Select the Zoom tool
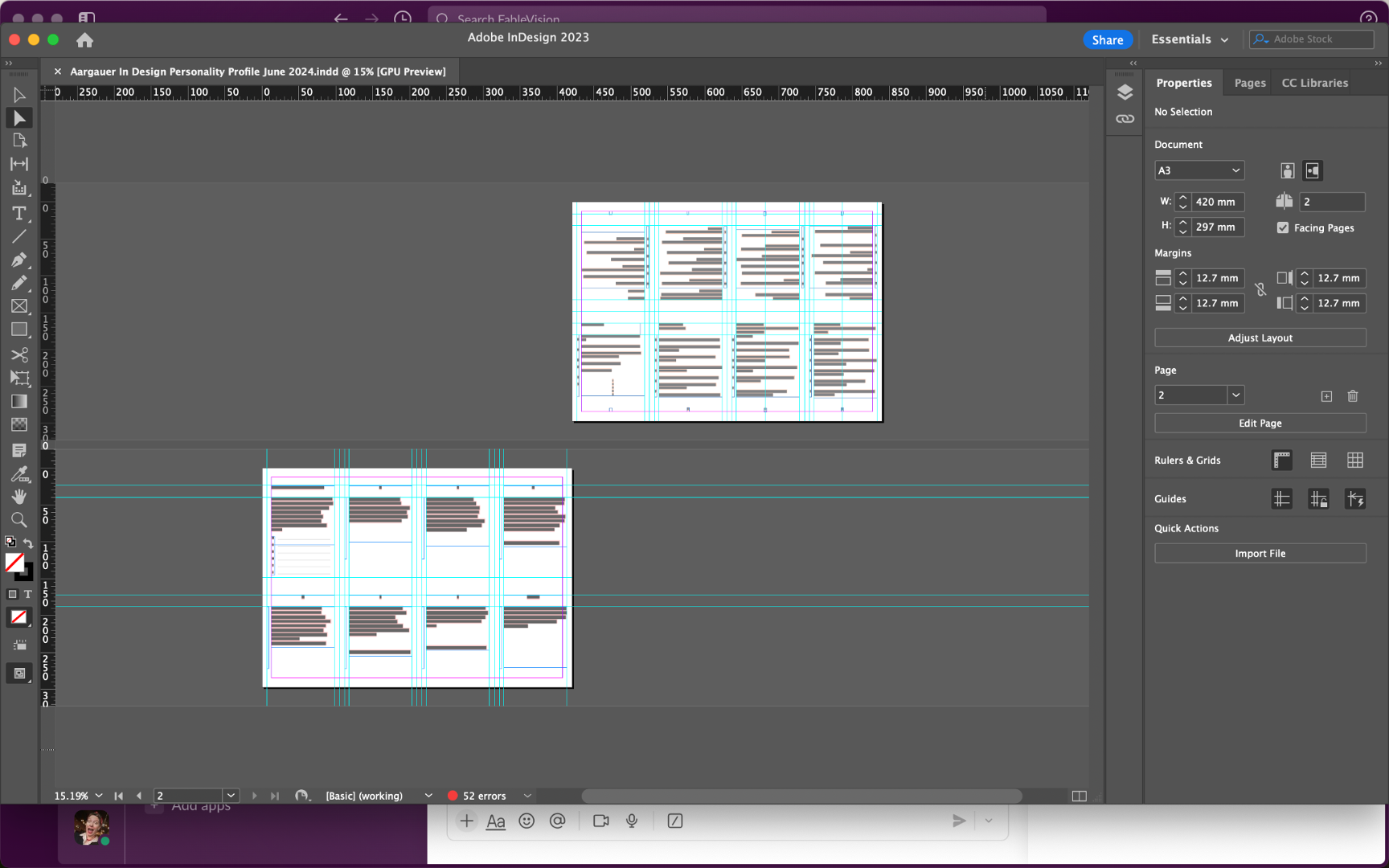This screenshot has height=868, width=1389. pyautogui.click(x=18, y=520)
